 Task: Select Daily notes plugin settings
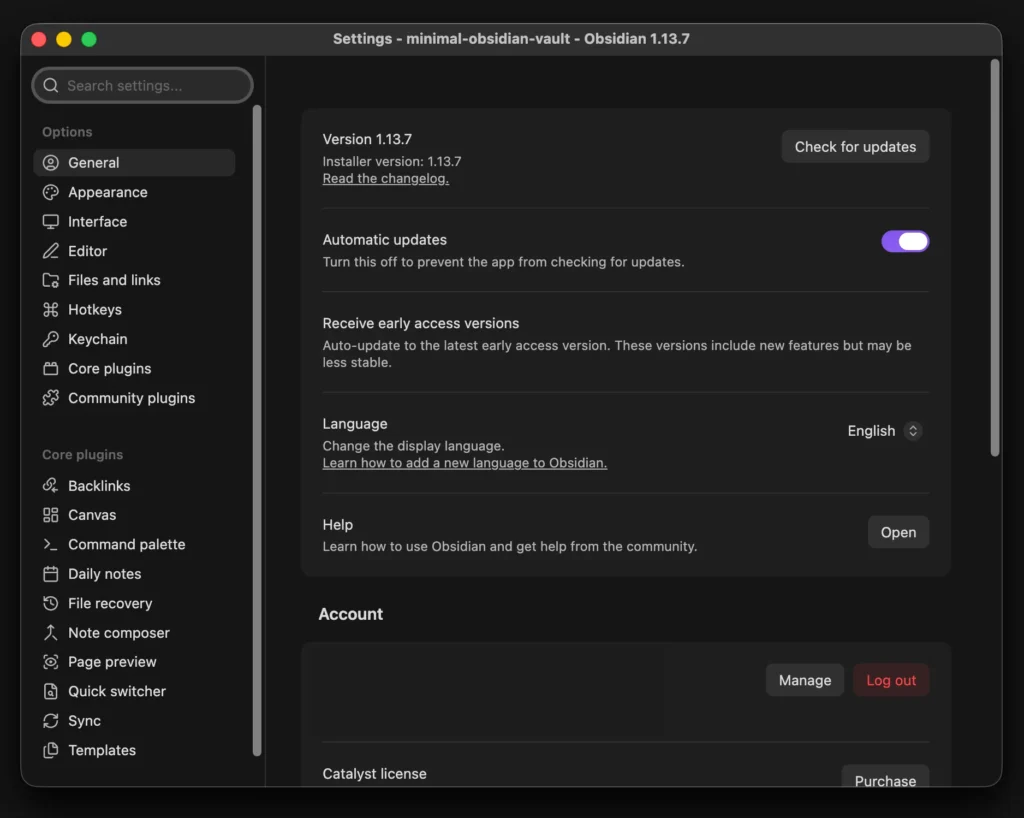click(134, 573)
